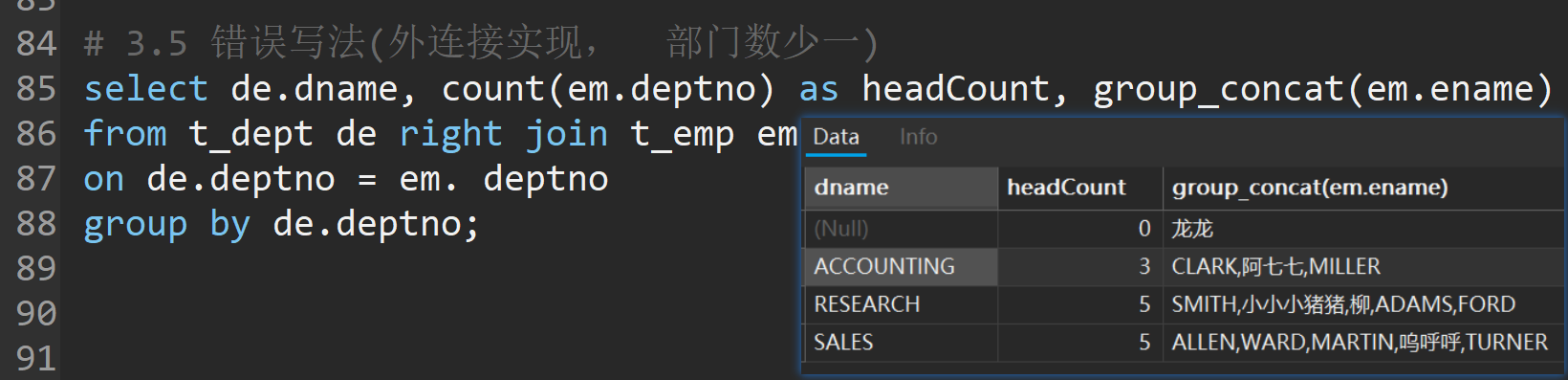The width and height of the screenshot is (1568, 380).
Task: Place cursor on line number 85
Action: click(36, 89)
